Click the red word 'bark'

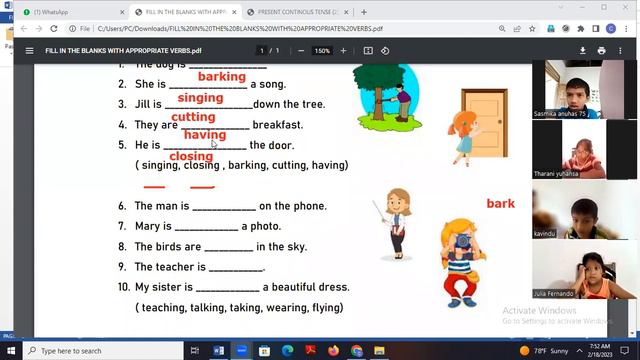500,203
